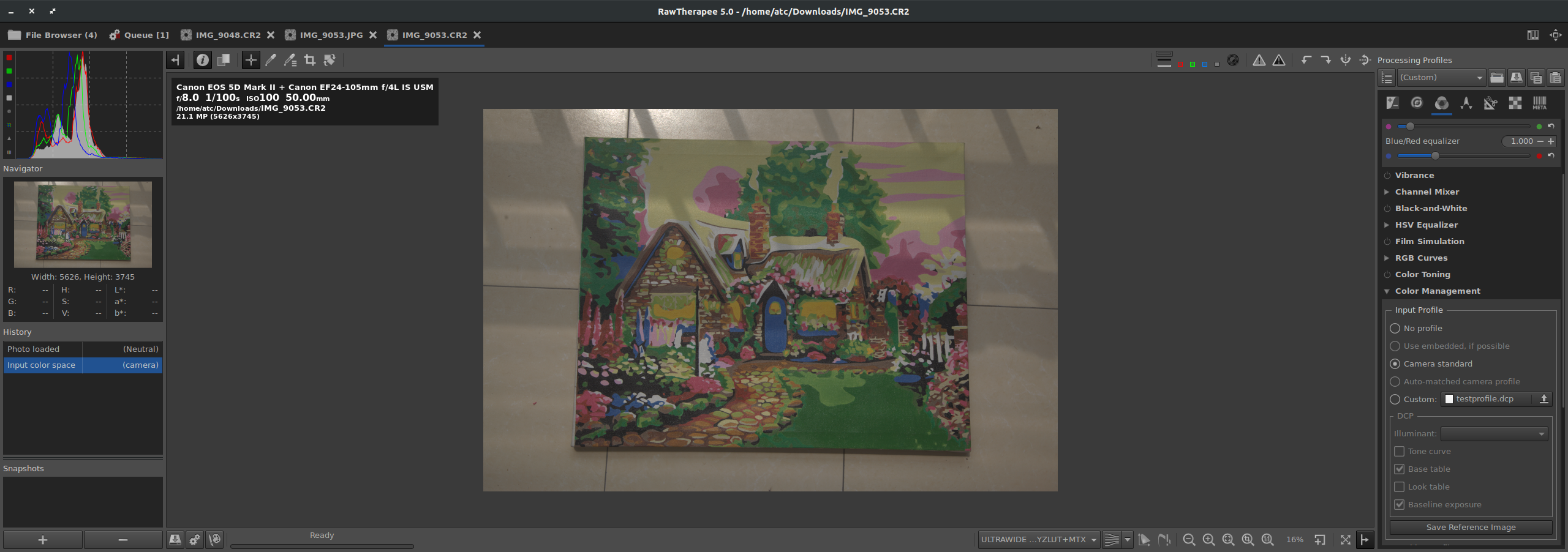The image size is (1568, 552).
Task: Hide the left panel with the toggle arrow
Action: click(x=175, y=60)
